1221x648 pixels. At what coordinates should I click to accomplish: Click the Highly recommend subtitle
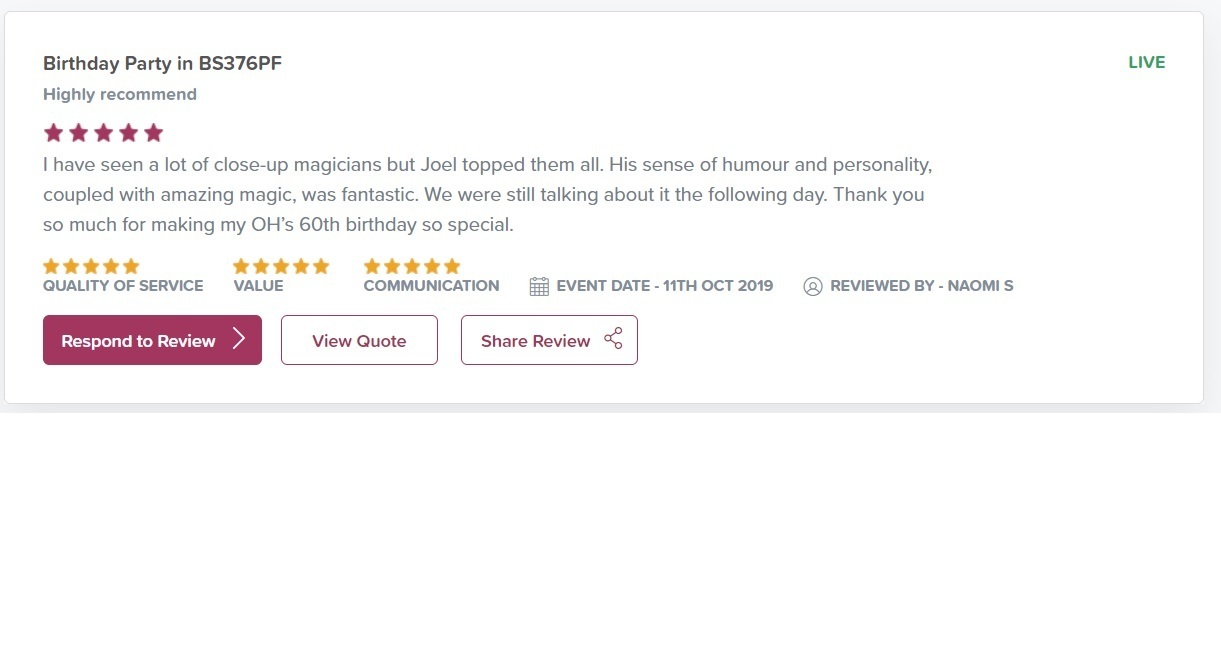[x=120, y=94]
